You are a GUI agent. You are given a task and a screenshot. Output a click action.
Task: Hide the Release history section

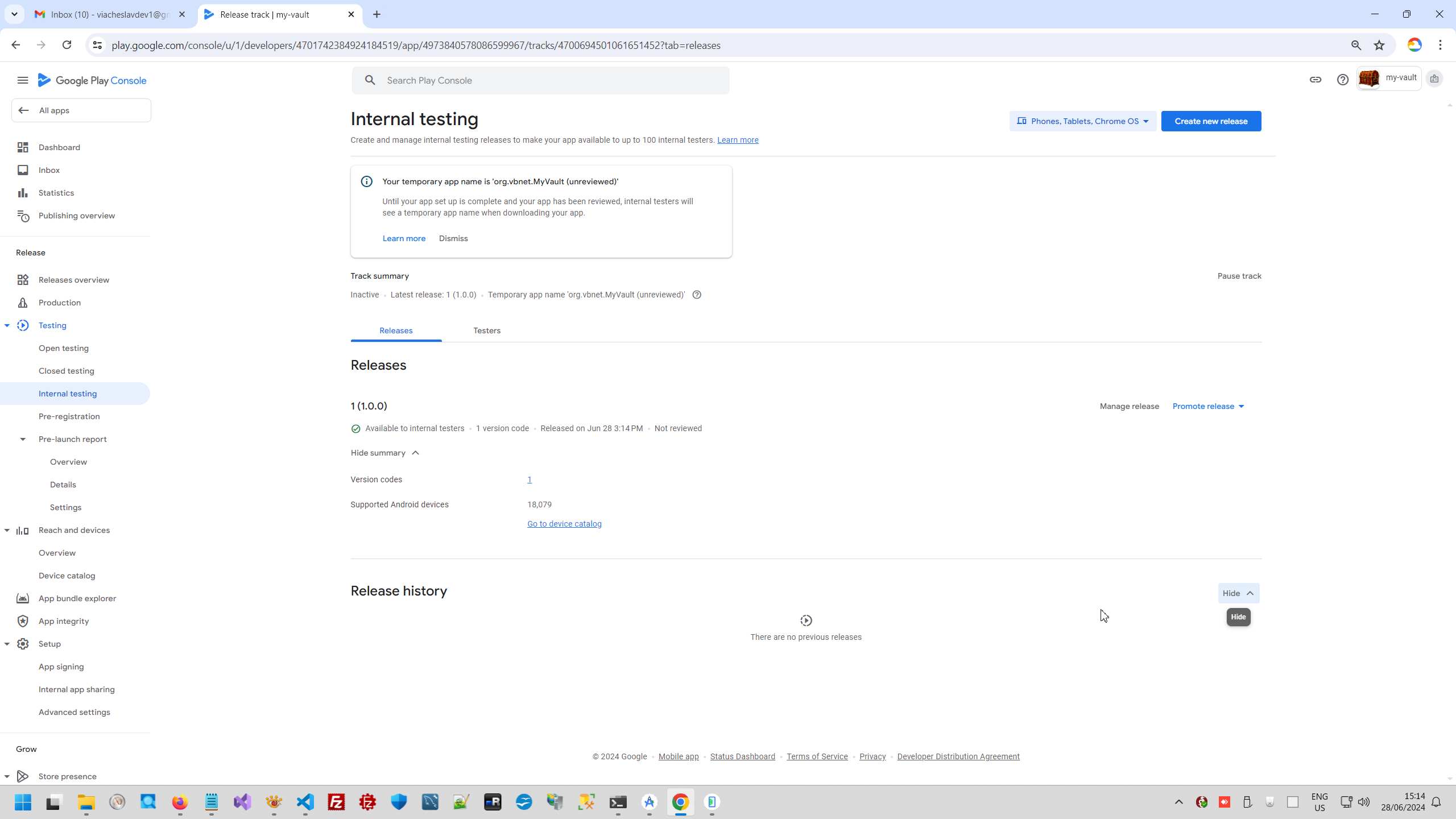1238,593
